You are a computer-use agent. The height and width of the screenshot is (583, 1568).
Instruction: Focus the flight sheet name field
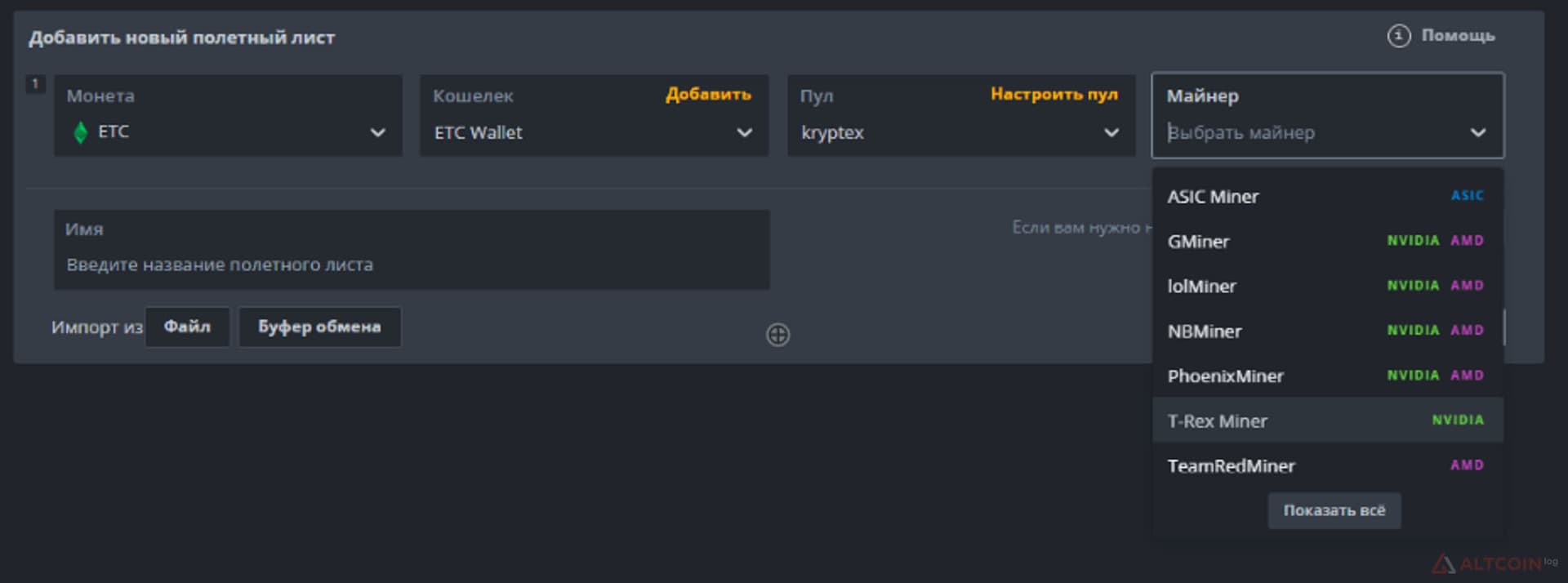412,250
